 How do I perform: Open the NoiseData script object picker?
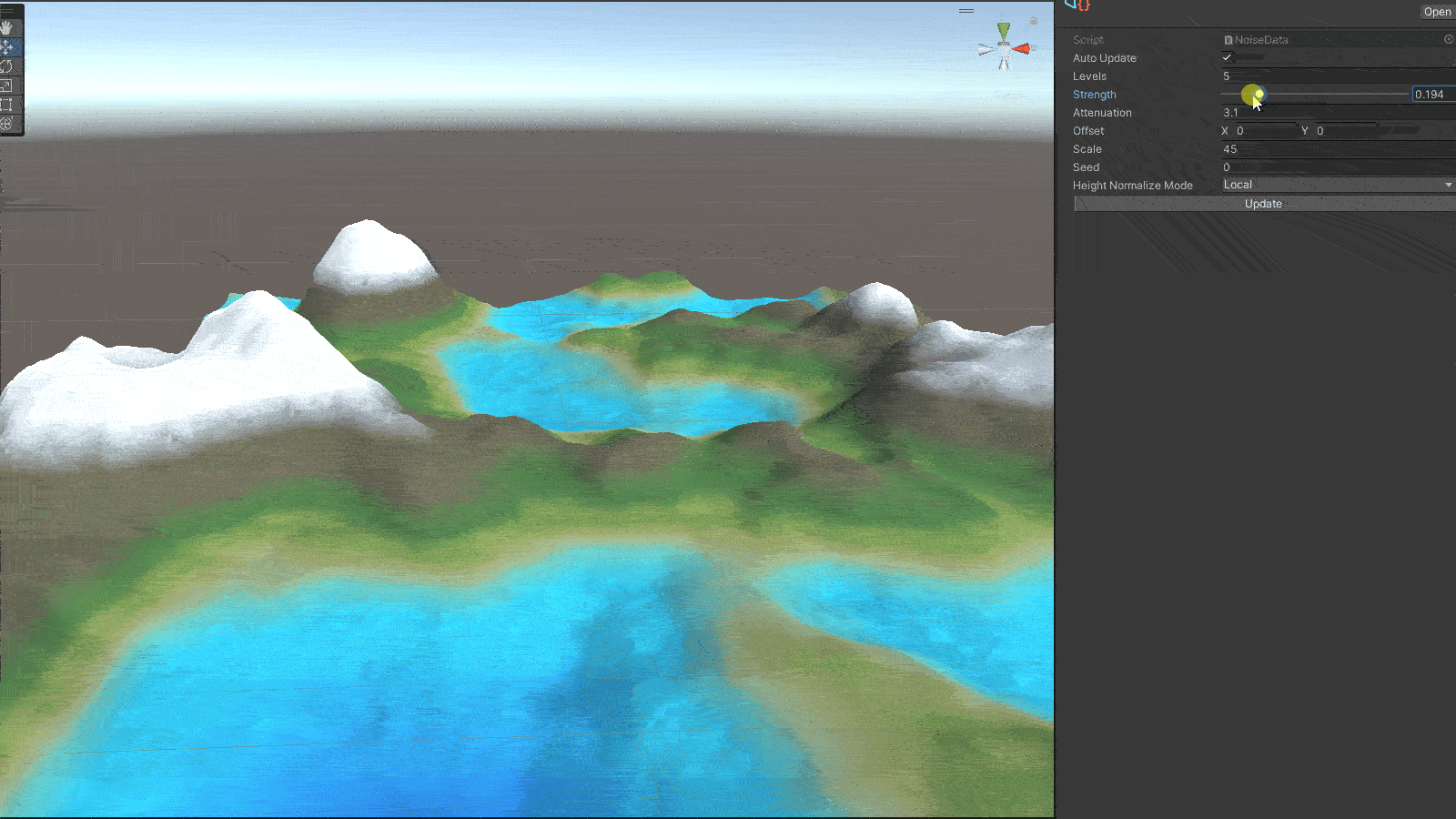[1451, 39]
